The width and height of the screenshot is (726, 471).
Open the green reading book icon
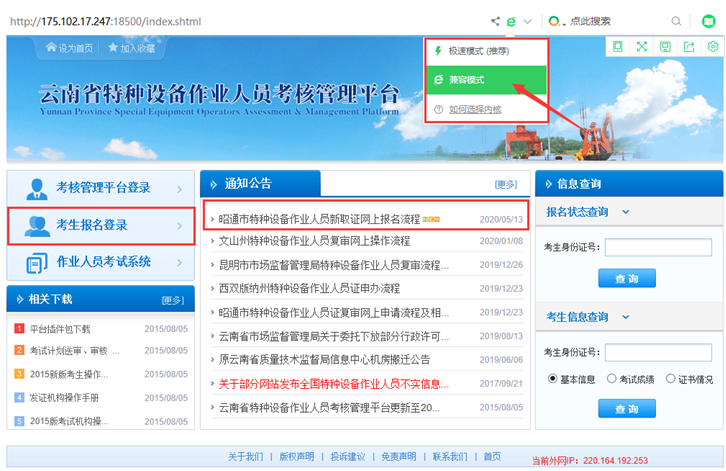[708, 21]
